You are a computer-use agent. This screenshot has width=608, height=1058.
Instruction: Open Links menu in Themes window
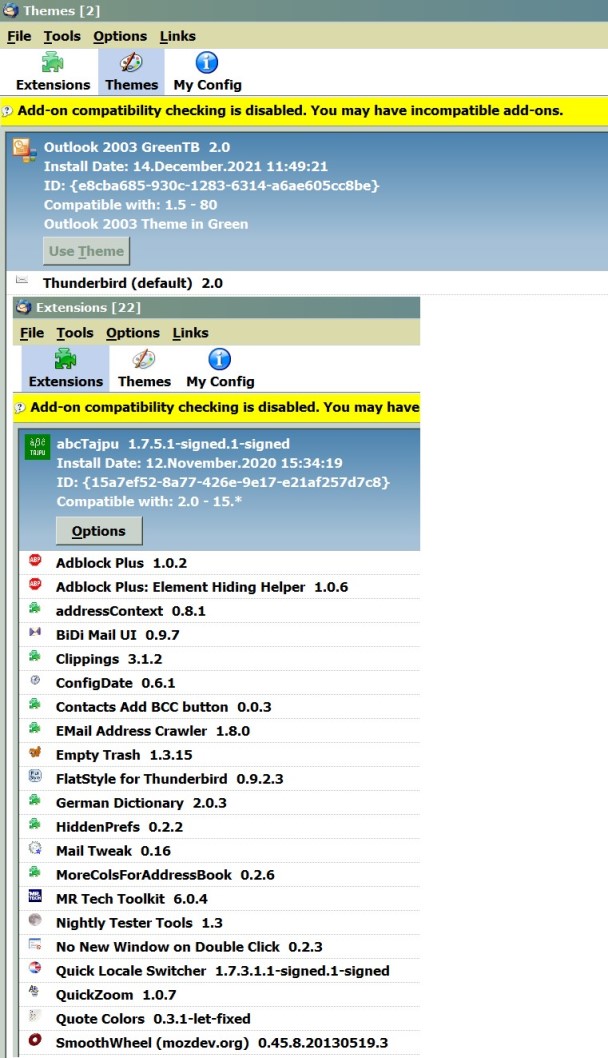(x=177, y=36)
